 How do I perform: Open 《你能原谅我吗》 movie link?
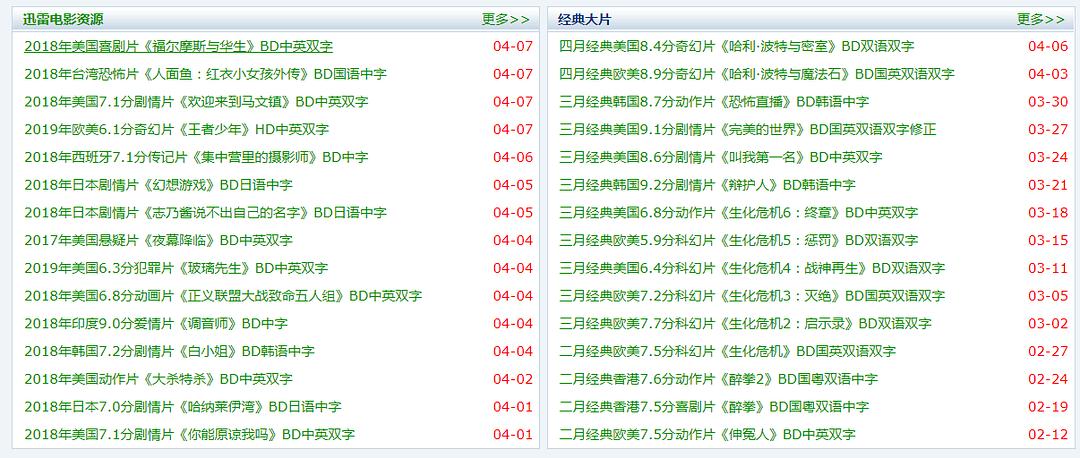coord(189,434)
